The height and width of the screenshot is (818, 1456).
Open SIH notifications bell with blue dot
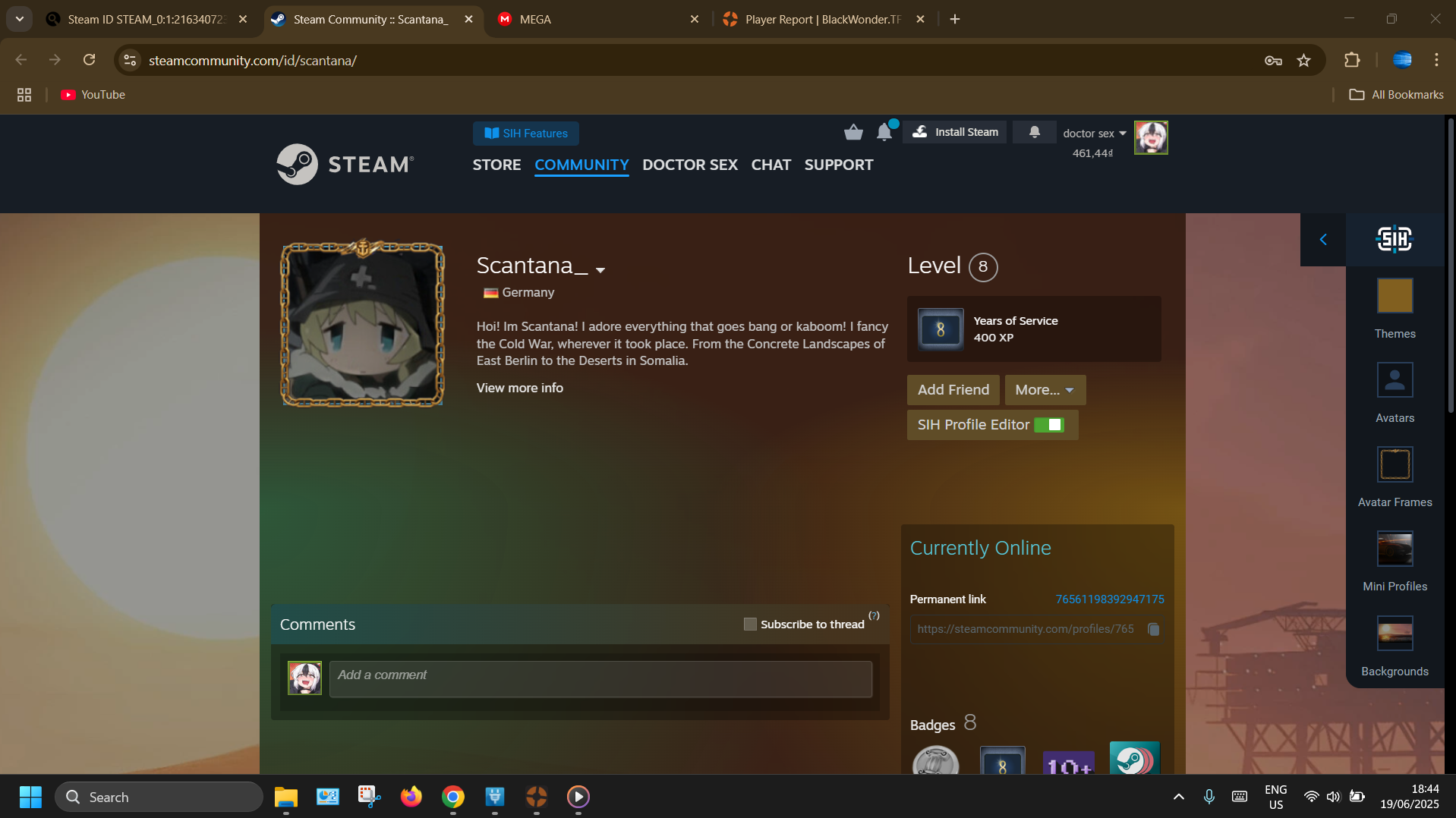885,131
